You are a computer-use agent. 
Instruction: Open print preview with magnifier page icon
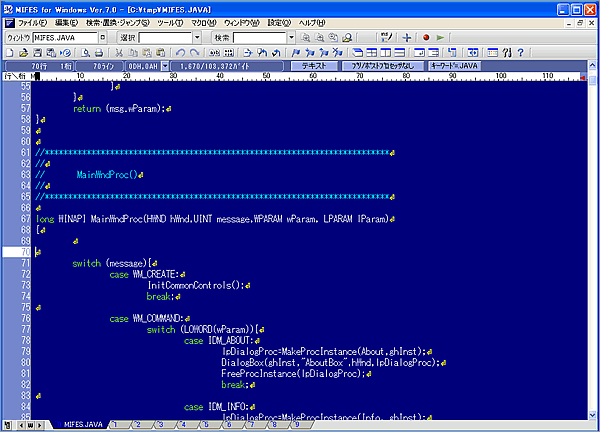85,52
